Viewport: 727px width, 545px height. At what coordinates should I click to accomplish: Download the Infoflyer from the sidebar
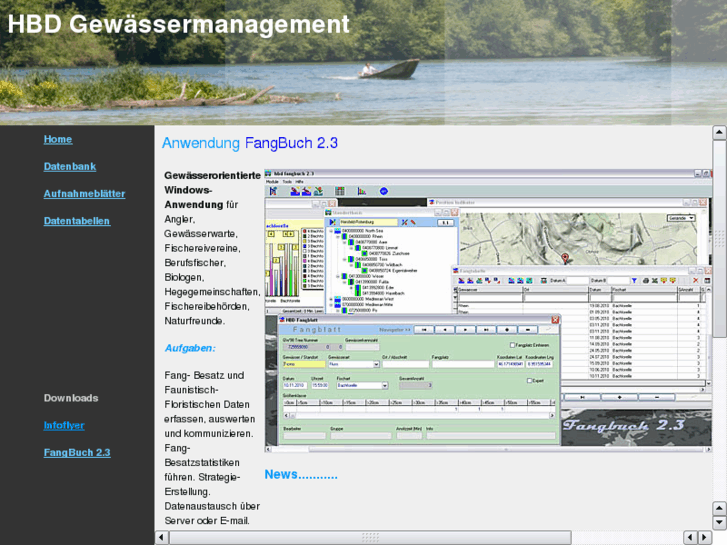tap(64, 425)
